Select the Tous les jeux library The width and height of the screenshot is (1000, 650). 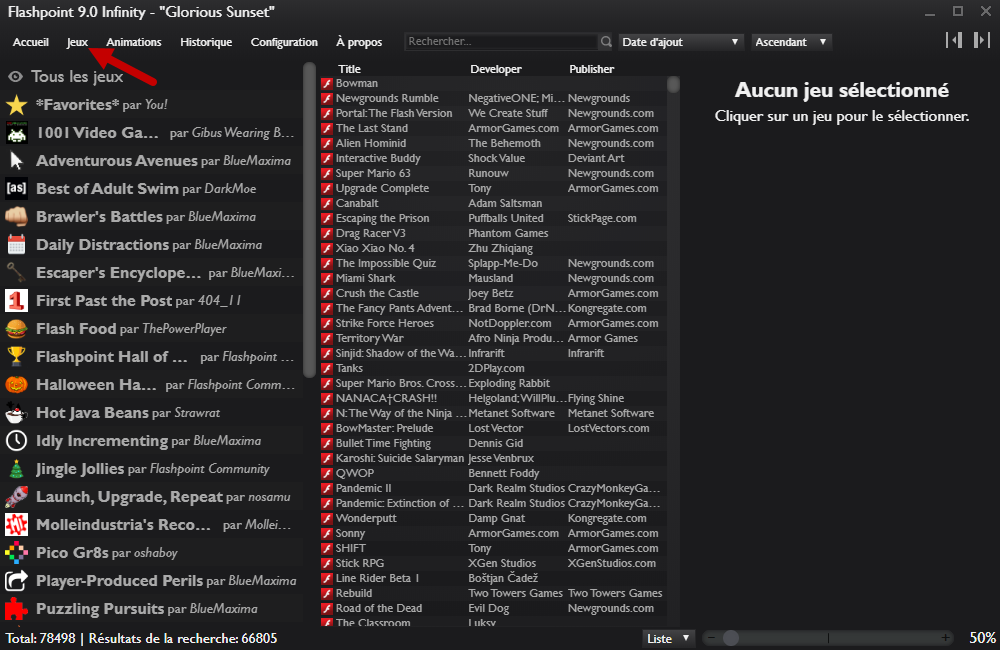[x=152, y=77]
